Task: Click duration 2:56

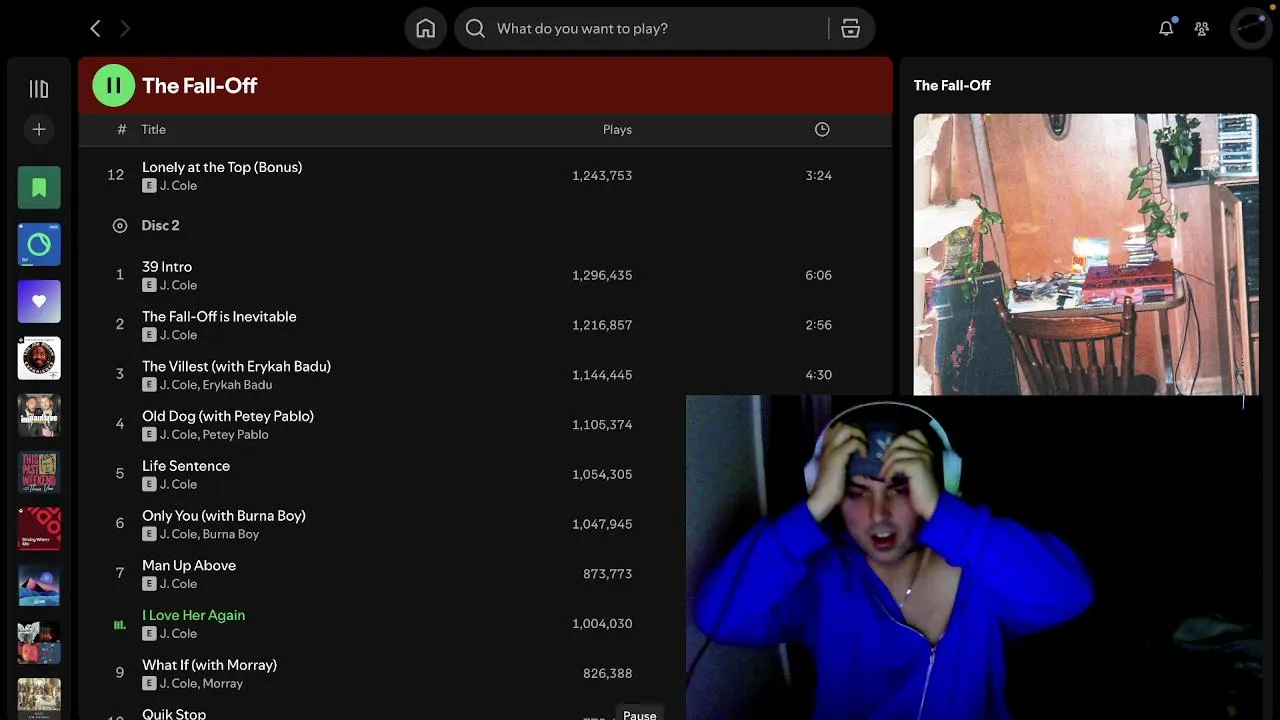Action: pos(818,325)
